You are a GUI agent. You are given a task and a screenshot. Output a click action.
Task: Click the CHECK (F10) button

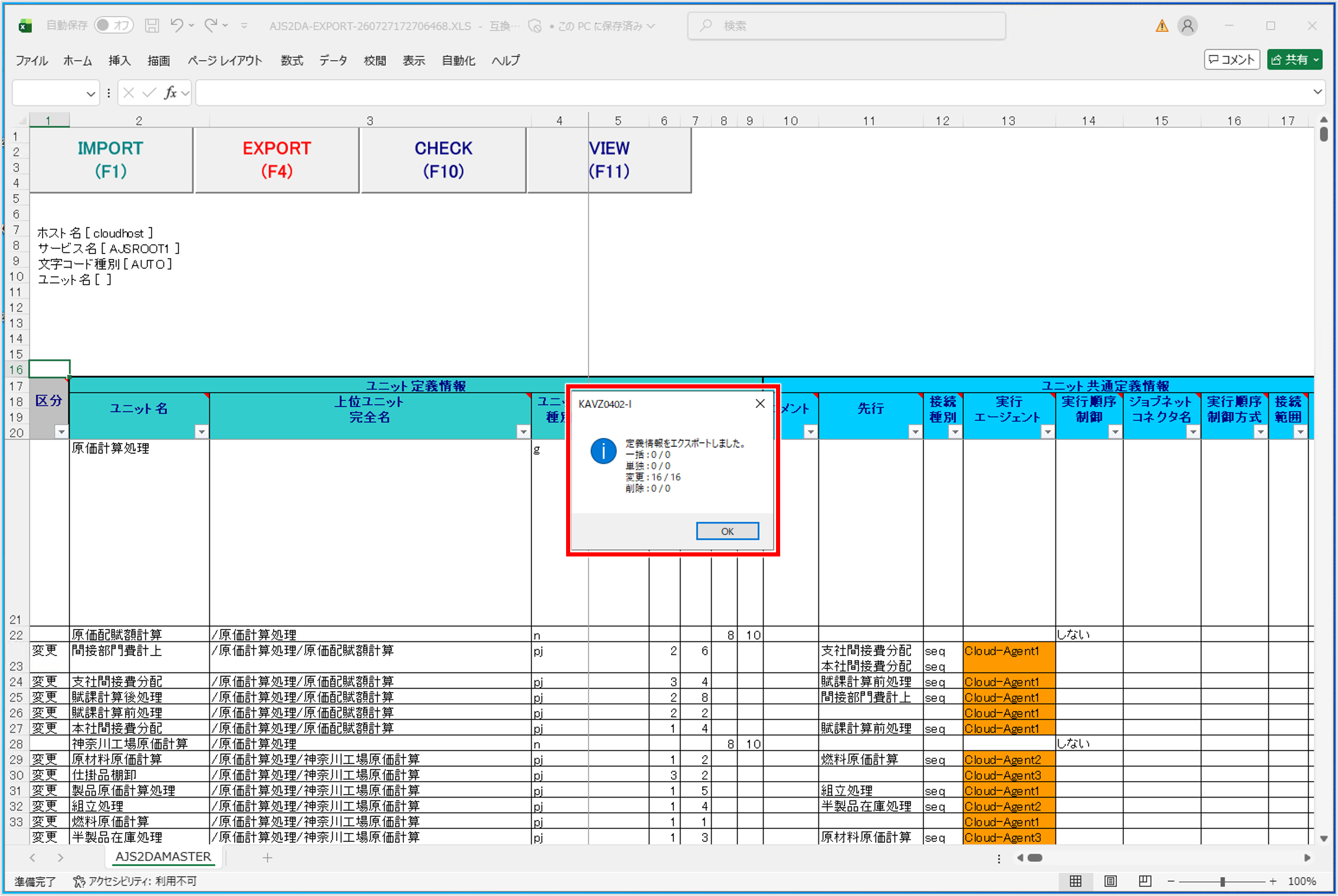(x=443, y=160)
